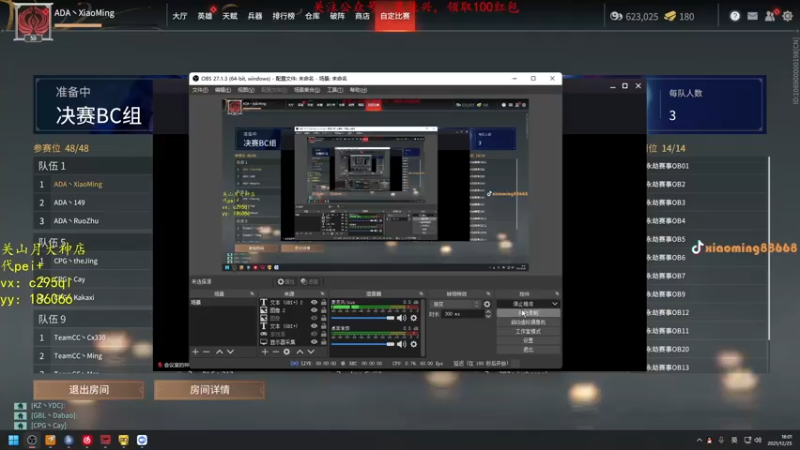Toggle lock on 图像 2 source

pos(323,310)
